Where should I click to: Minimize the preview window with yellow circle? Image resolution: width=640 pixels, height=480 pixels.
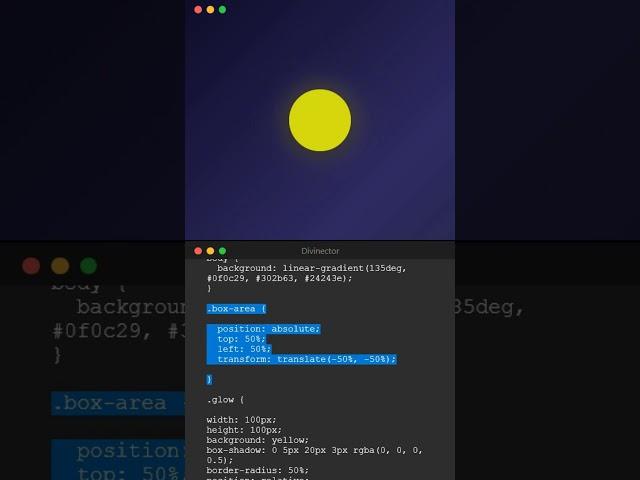[x=210, y=9]
